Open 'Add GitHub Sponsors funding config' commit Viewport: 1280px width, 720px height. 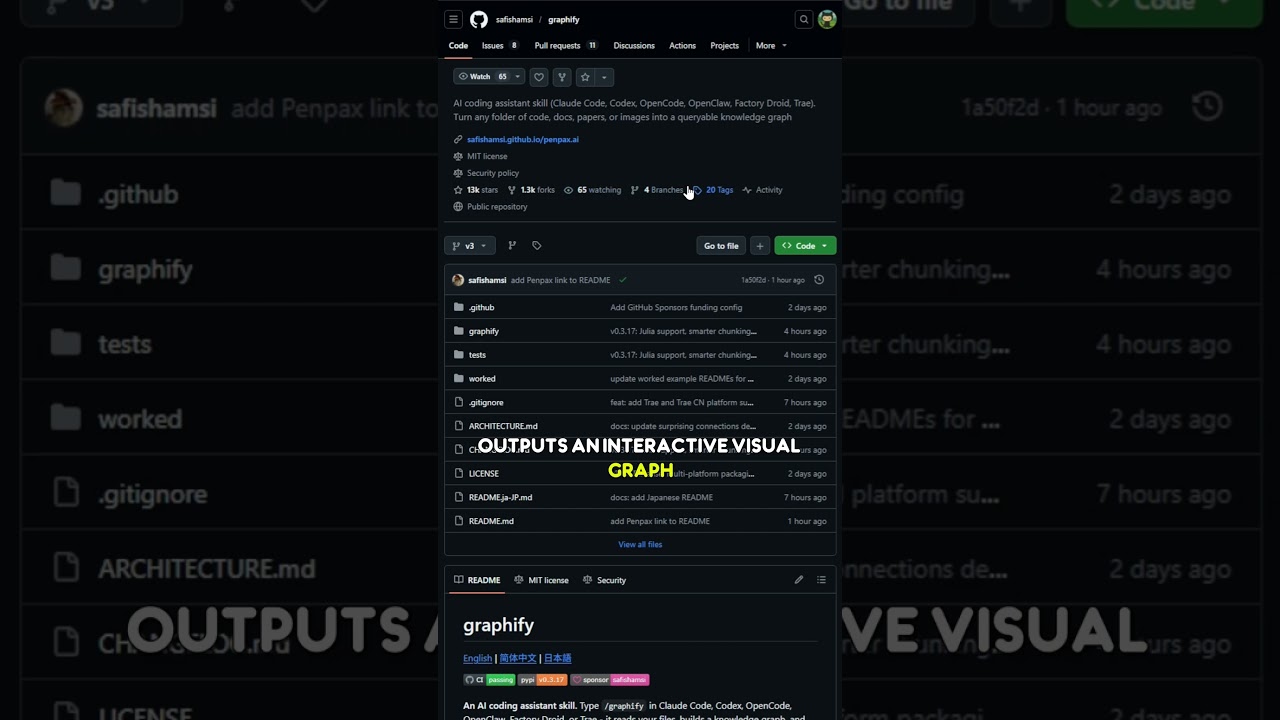[x=676, y=308]
